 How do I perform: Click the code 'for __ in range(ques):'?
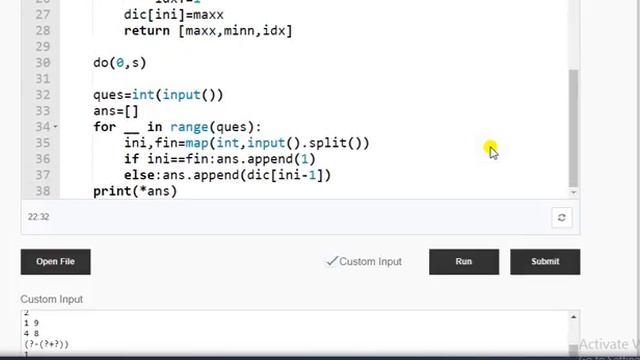177,127
